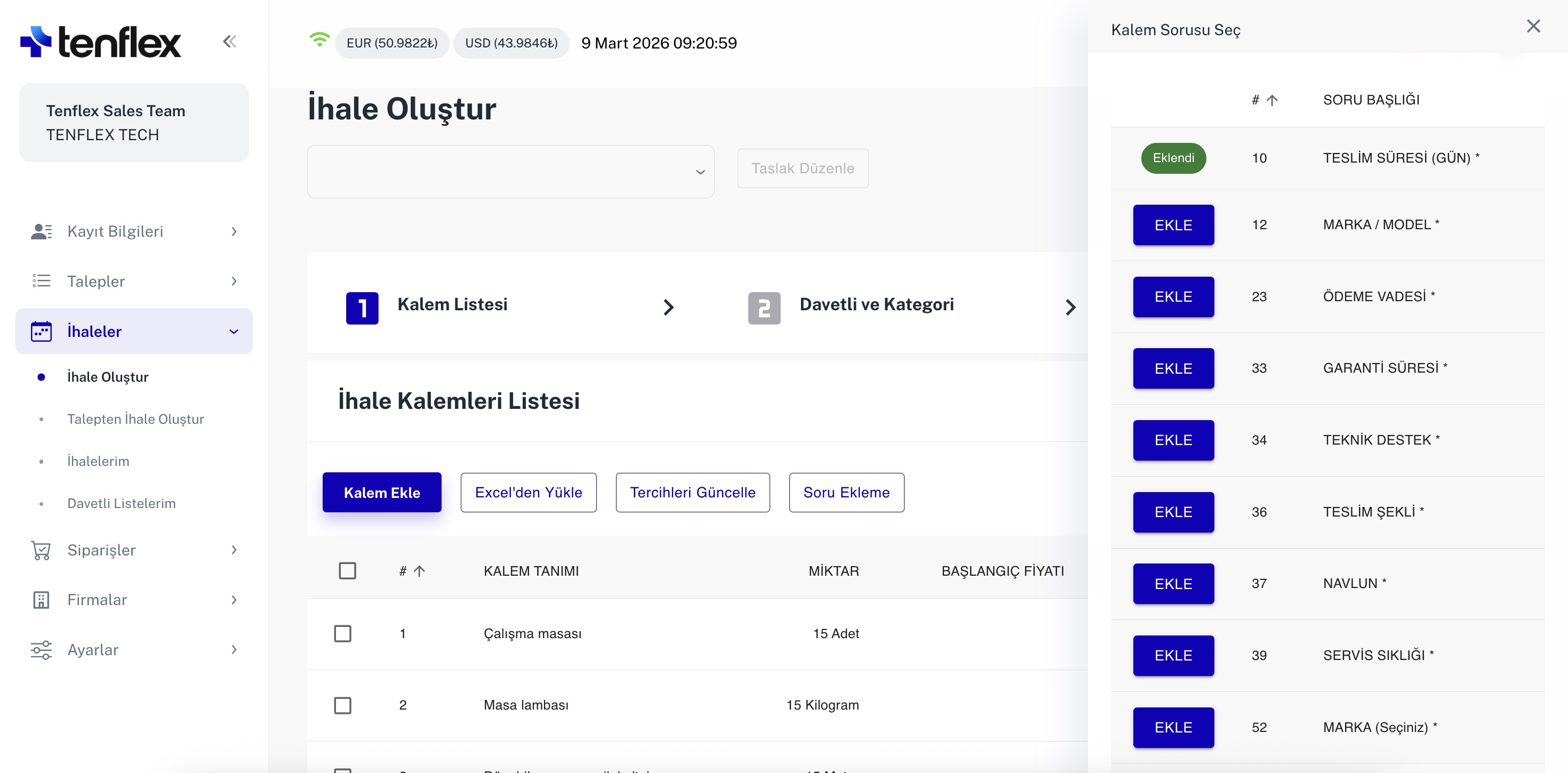Collapse the sidebar with double-chevron icon

pyautogui.click(x=229, y=42)
